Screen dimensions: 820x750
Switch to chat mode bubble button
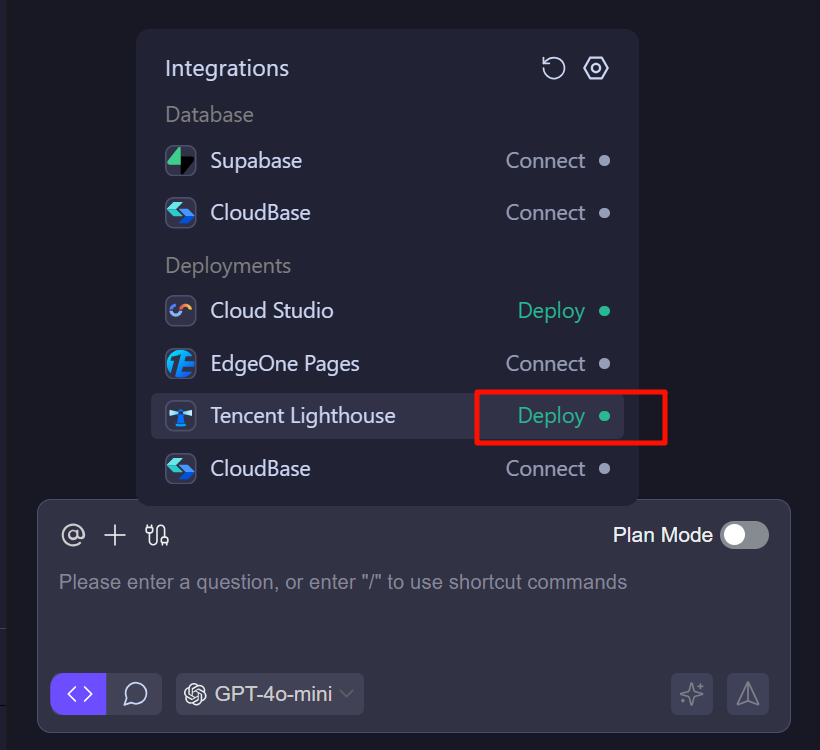coord(135,694)
